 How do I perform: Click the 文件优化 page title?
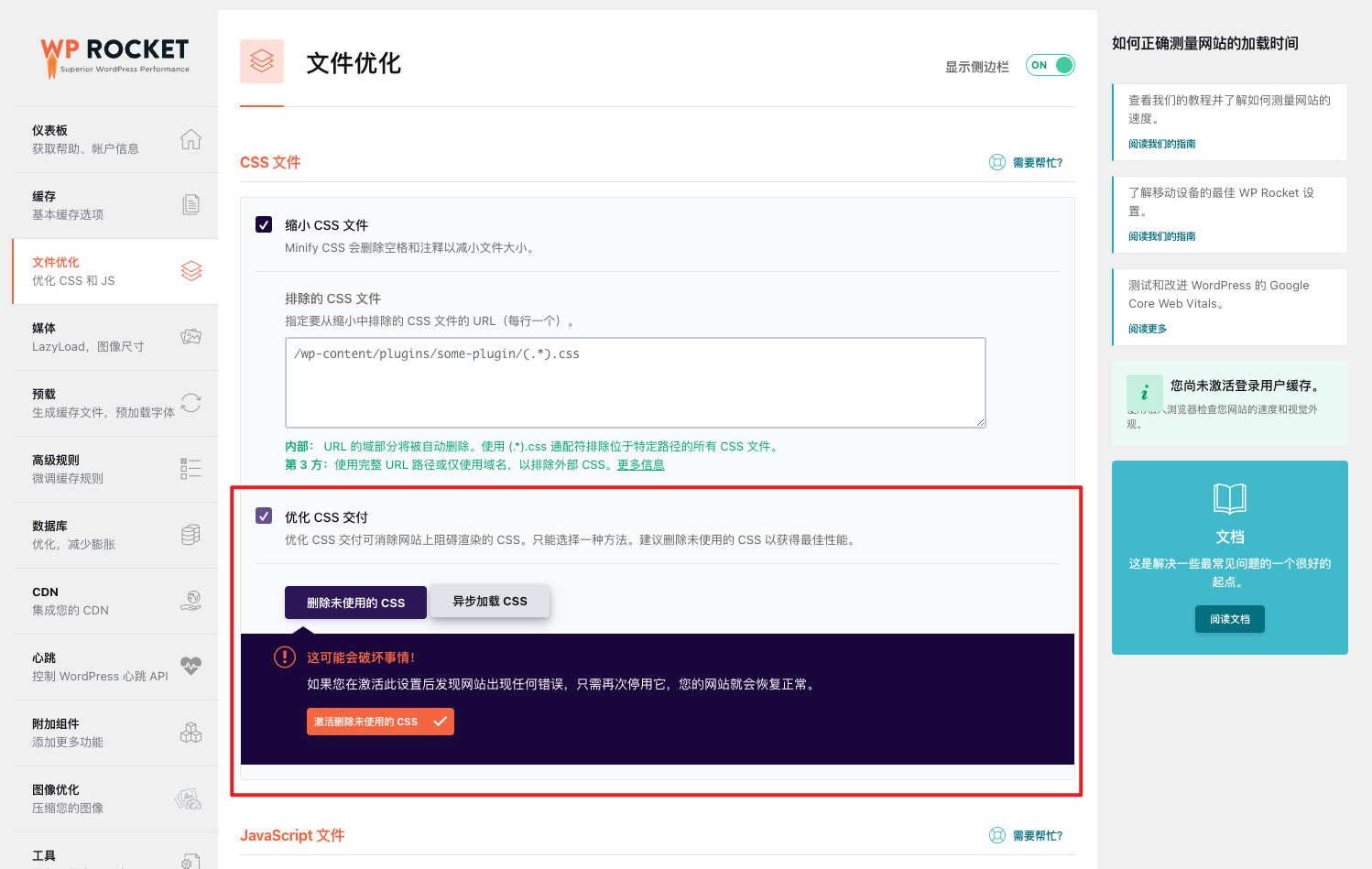tap(354, 63)
